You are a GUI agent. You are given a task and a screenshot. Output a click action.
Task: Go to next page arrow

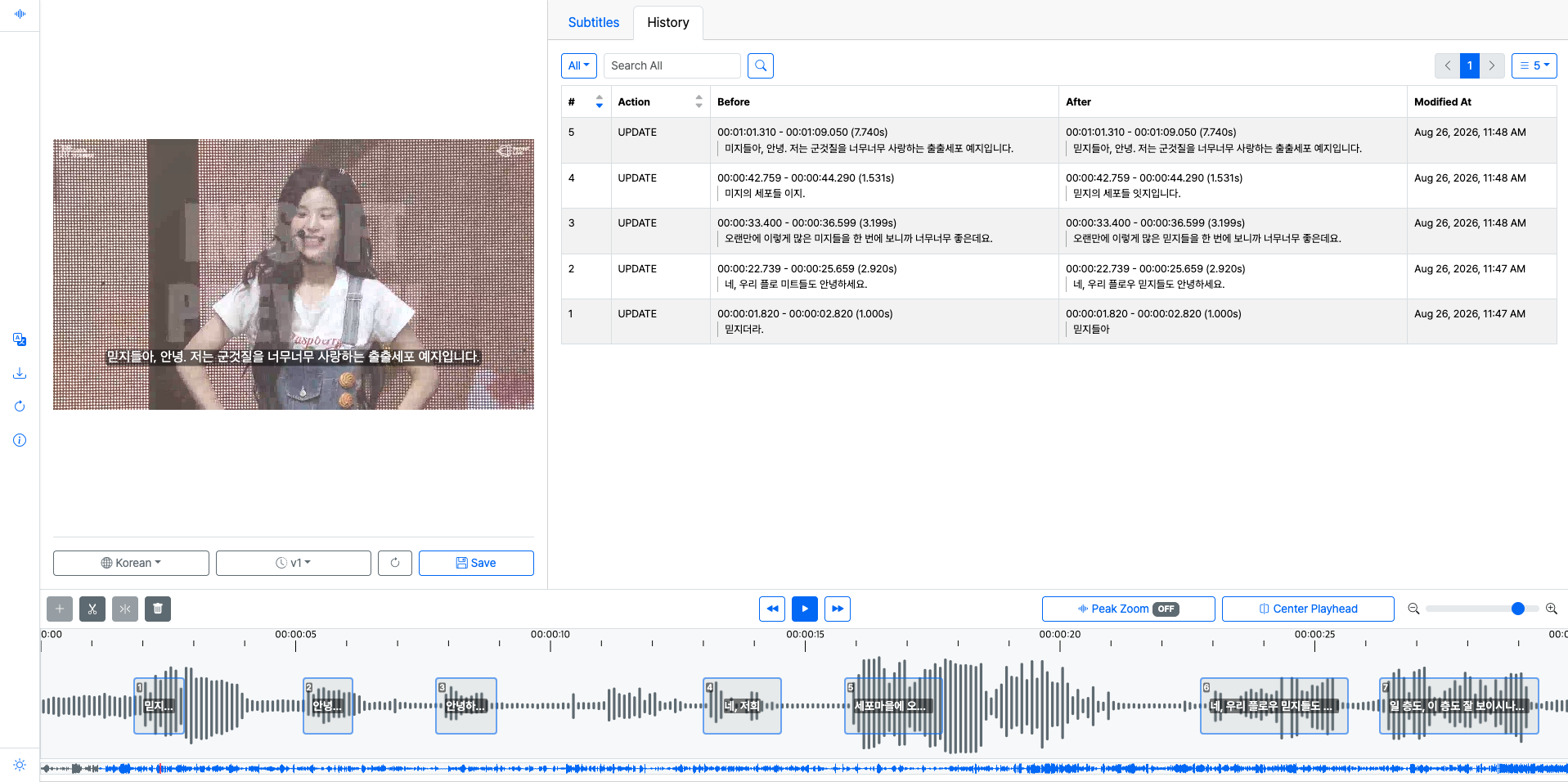[1492, 65]
